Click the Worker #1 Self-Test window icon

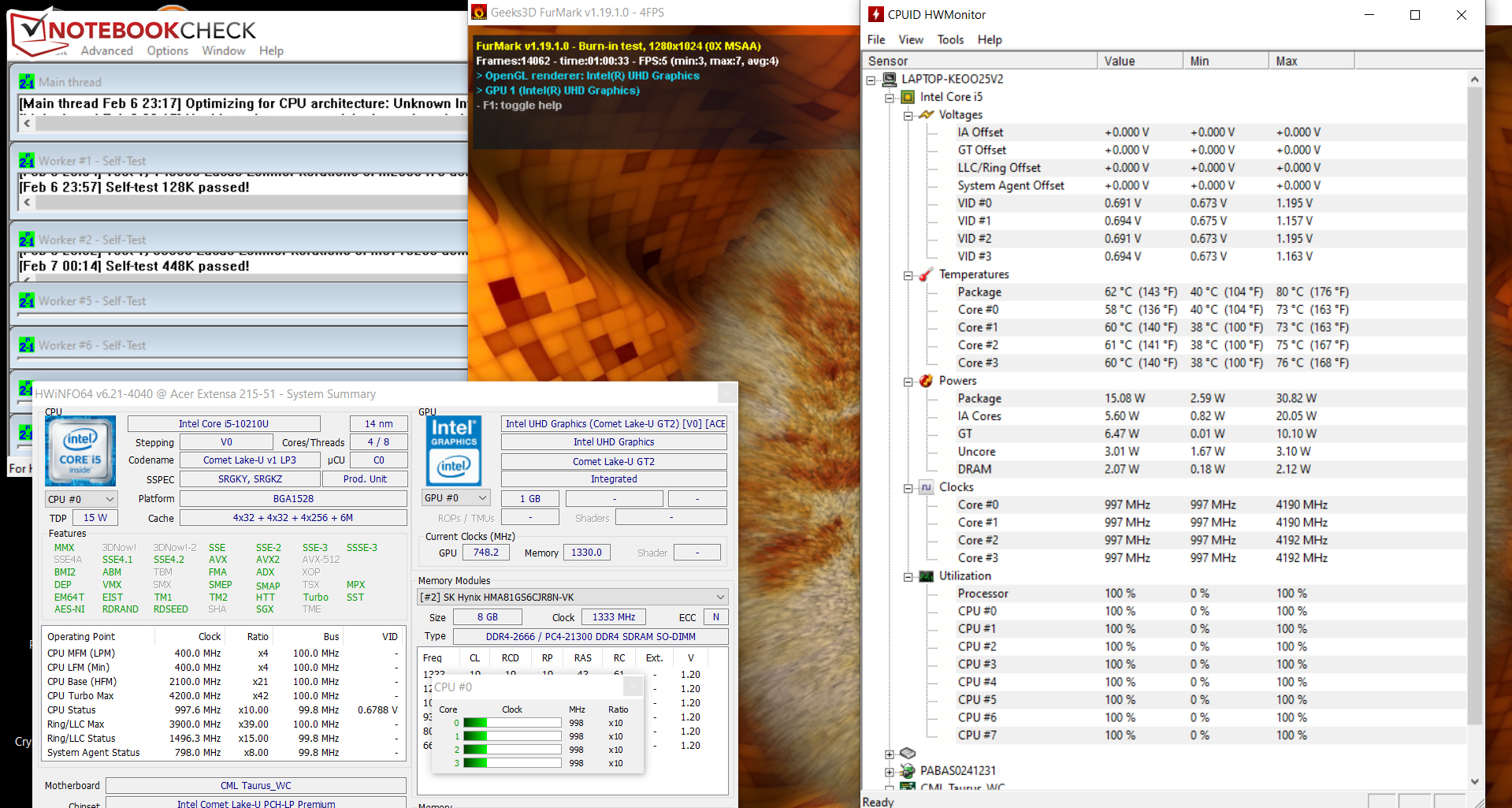[x=27, y=161]
